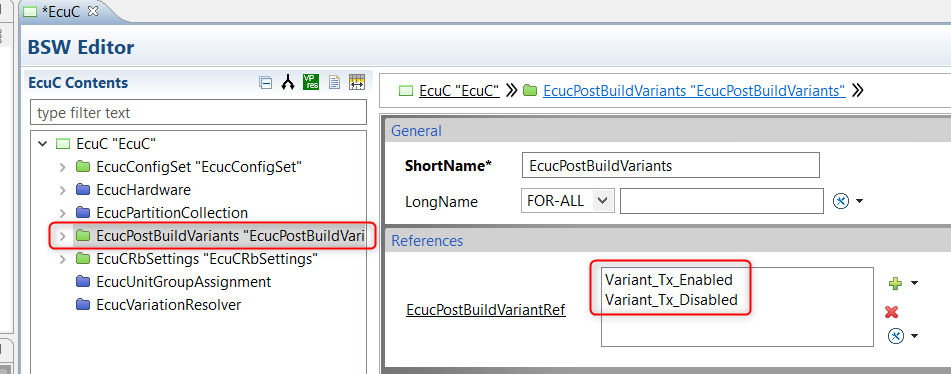951x374 pixels.
Task: Click the references tools wrench icon
Action: coord(896,335)
